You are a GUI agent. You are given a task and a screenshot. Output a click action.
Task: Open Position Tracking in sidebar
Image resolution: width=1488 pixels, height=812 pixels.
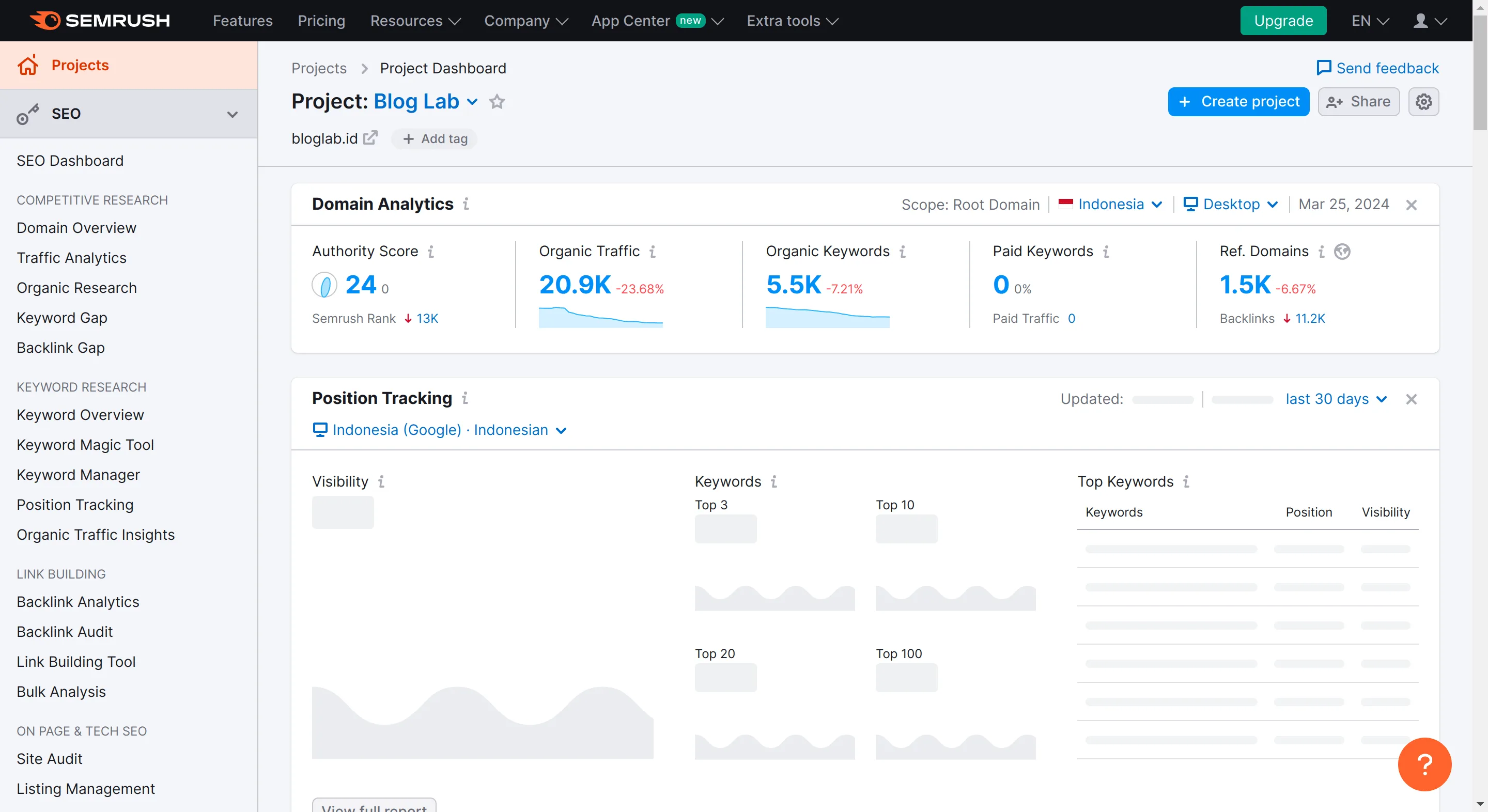[x=75, y=505]
